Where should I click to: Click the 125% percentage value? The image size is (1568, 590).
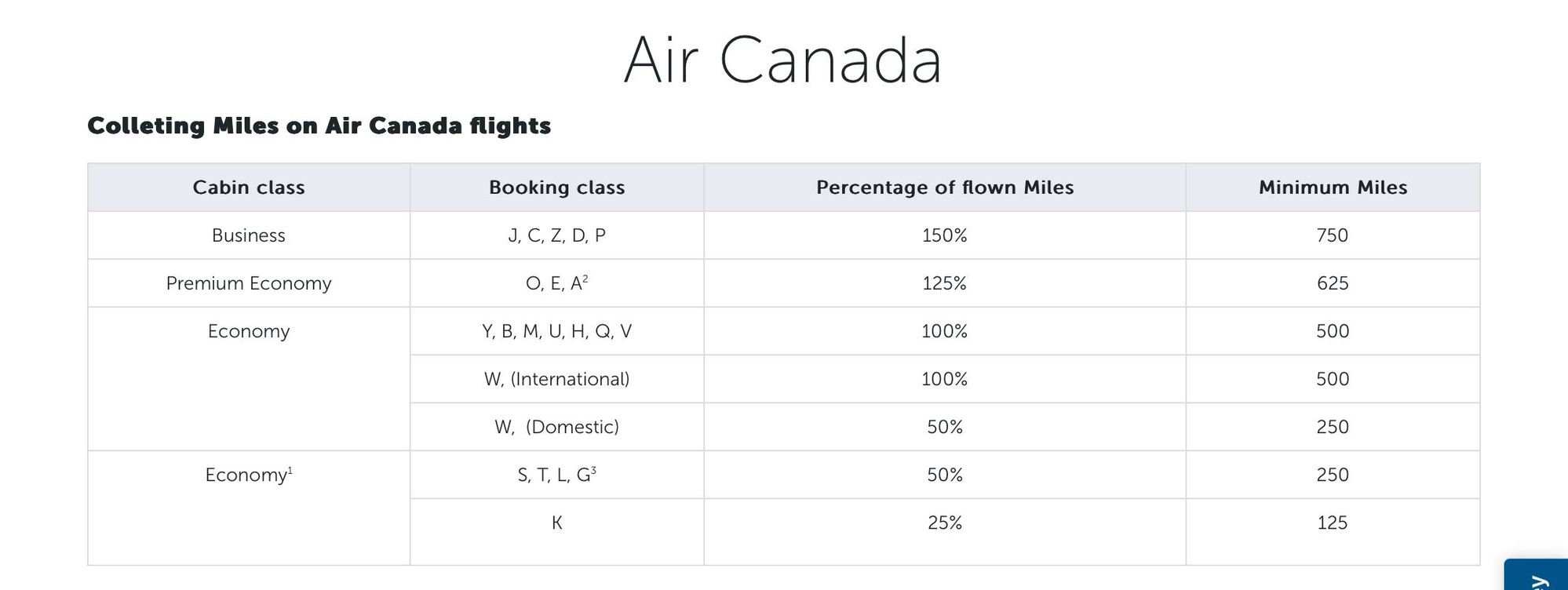tap(944, 283)
